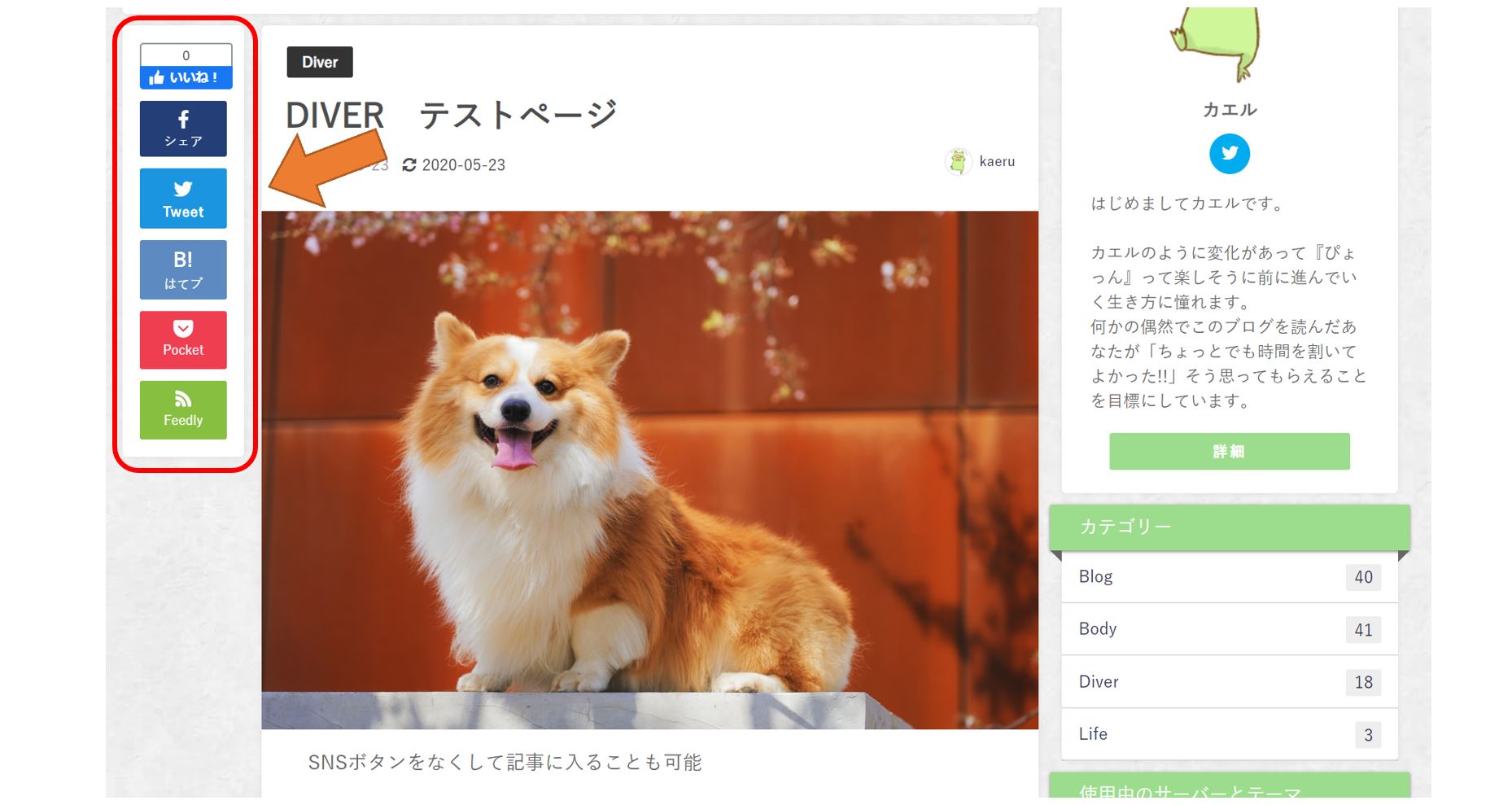The width and height of the screenshot is (1512, 805).
Task: Bookmark the page with はてブ button
Action: click(183, 269)
